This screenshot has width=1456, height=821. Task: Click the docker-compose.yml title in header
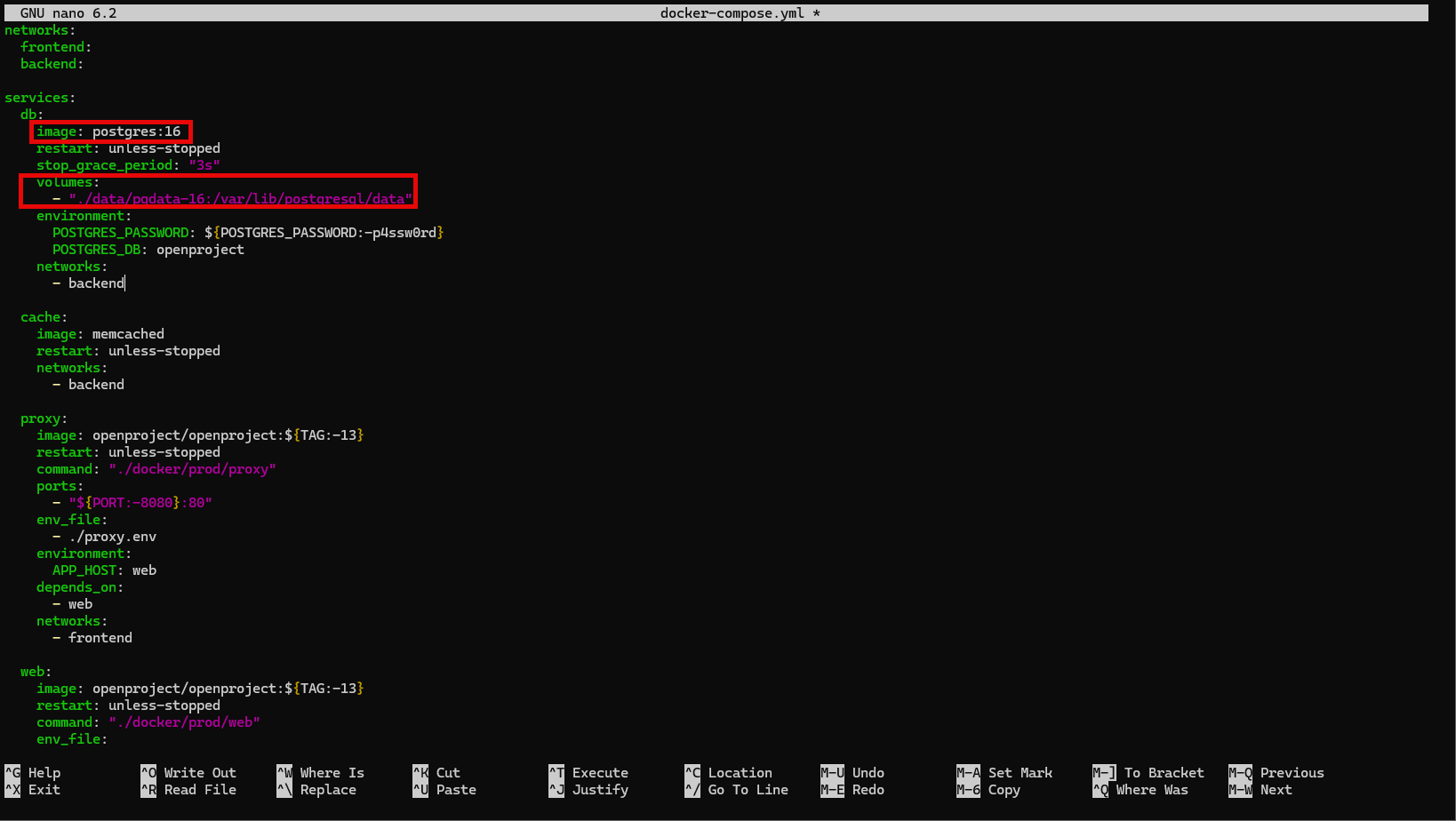tap(732, 13)
